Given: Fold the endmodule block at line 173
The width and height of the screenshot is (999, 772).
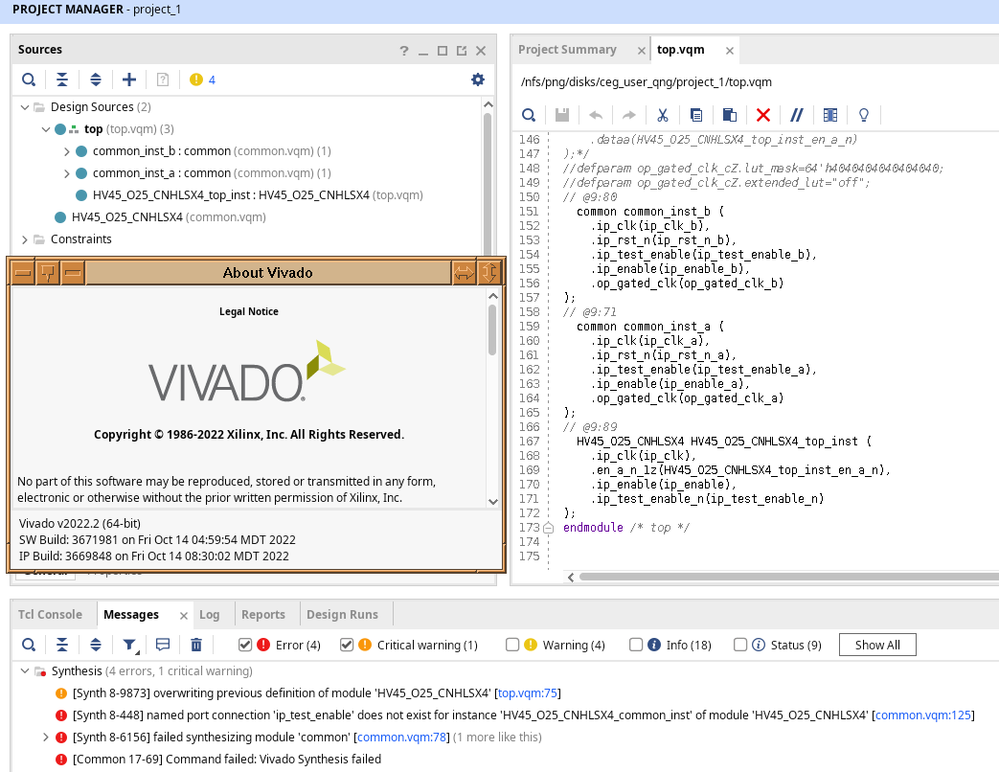Looking at the screenshot, I should click(x=549, y=527).
